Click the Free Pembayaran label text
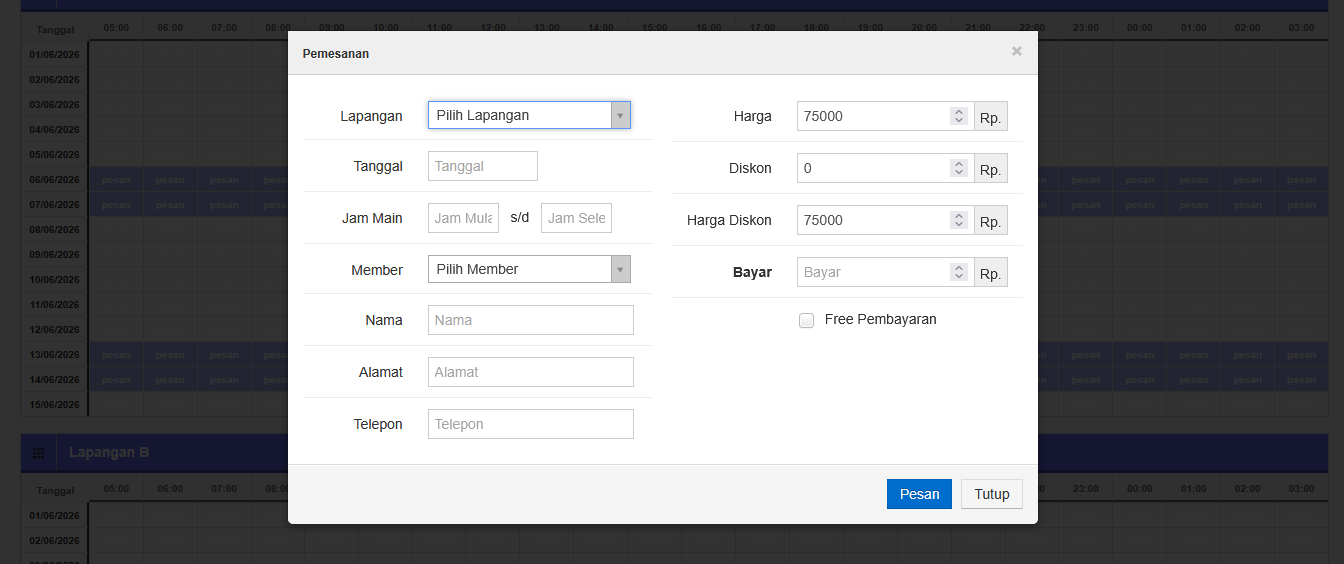1344x564 pixels. pyautogui.click(x=881, y=320)
